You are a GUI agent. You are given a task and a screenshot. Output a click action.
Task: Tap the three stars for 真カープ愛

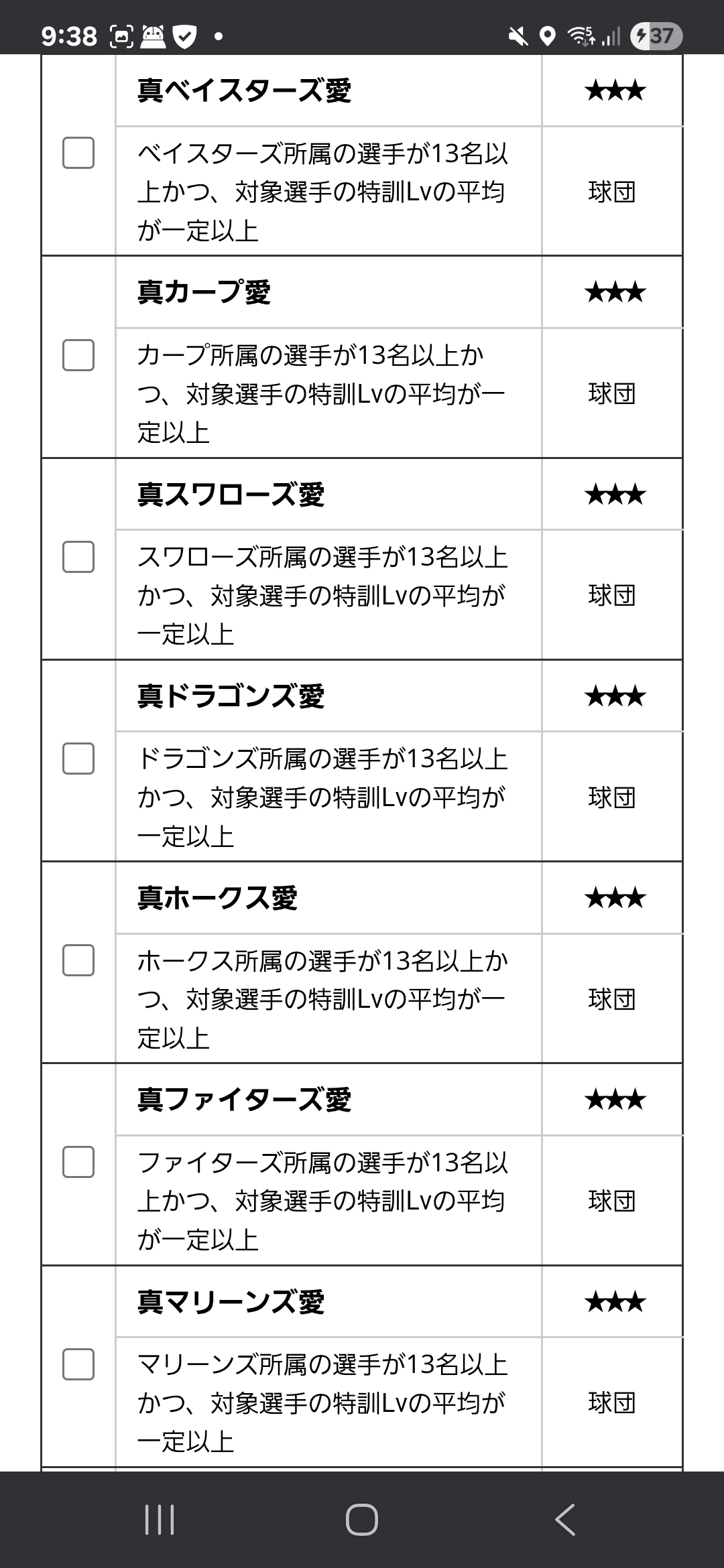[615, 293]
